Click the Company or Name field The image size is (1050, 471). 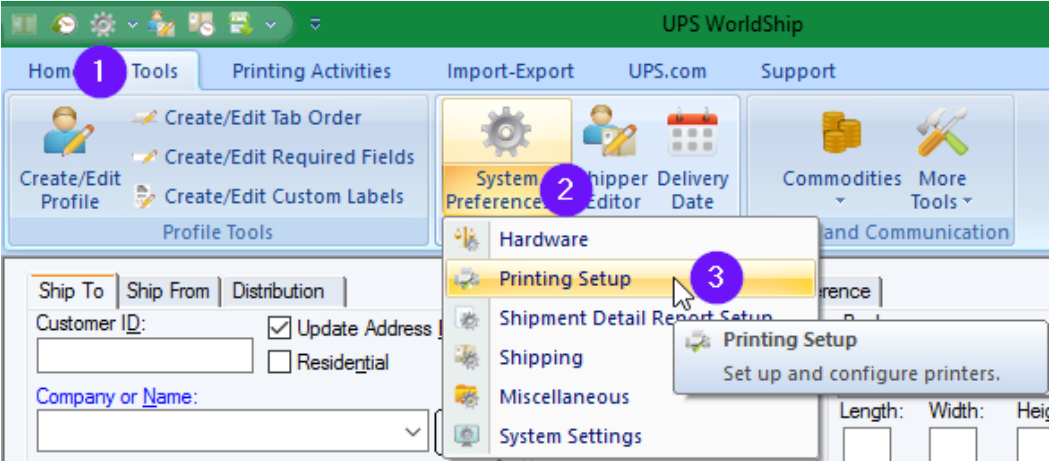[232, 431]
